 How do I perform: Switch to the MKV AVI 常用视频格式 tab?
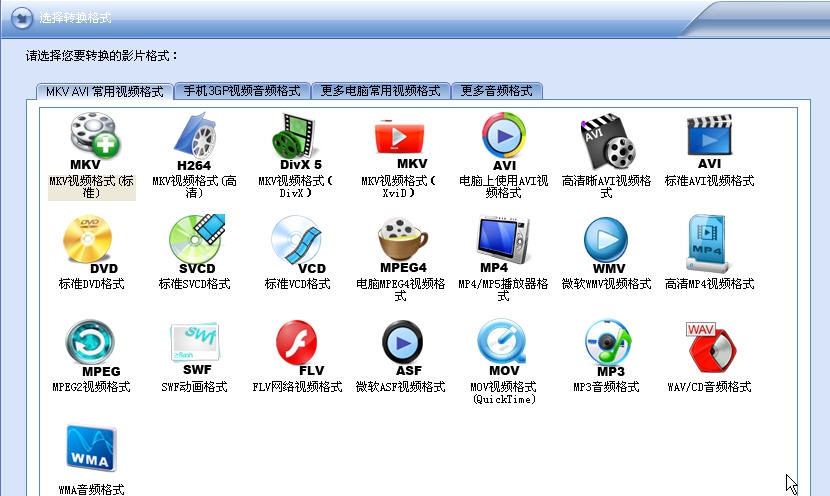click(104, 92)
